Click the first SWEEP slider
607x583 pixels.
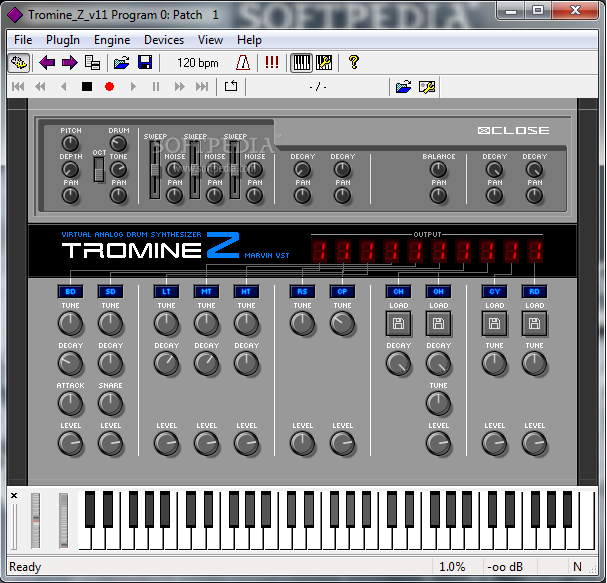(155, 170)
